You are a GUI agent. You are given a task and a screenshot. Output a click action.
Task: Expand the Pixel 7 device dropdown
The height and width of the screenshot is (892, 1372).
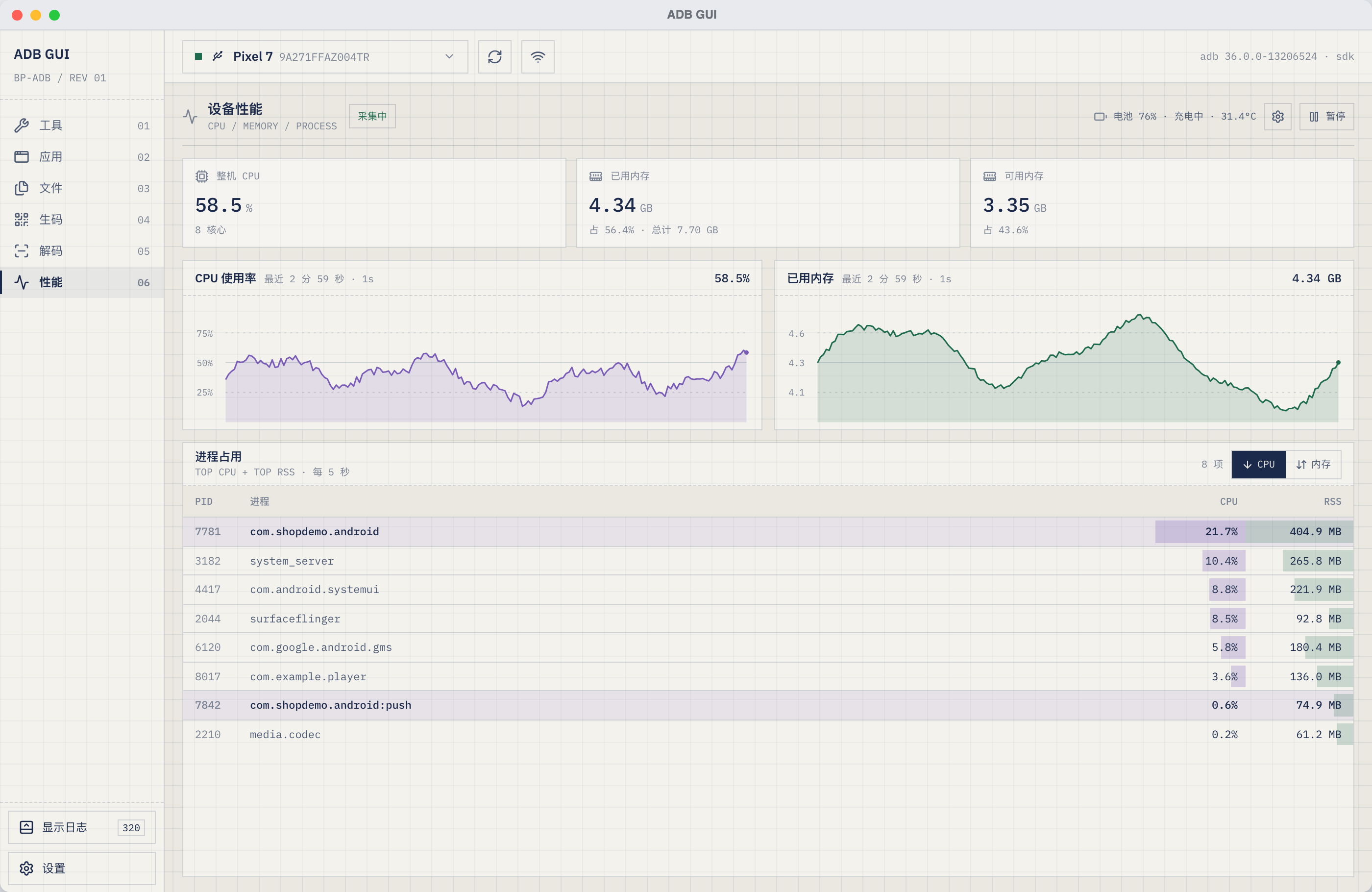click(x=325, y=56)
